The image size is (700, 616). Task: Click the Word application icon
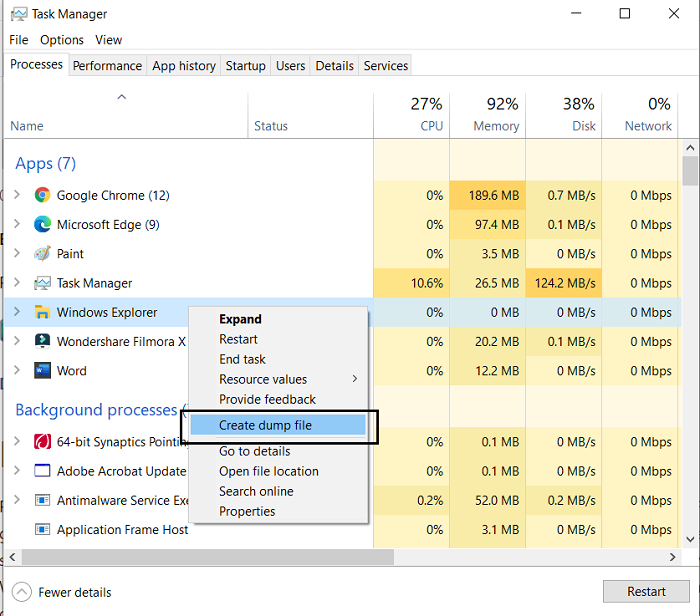[42, 371]
